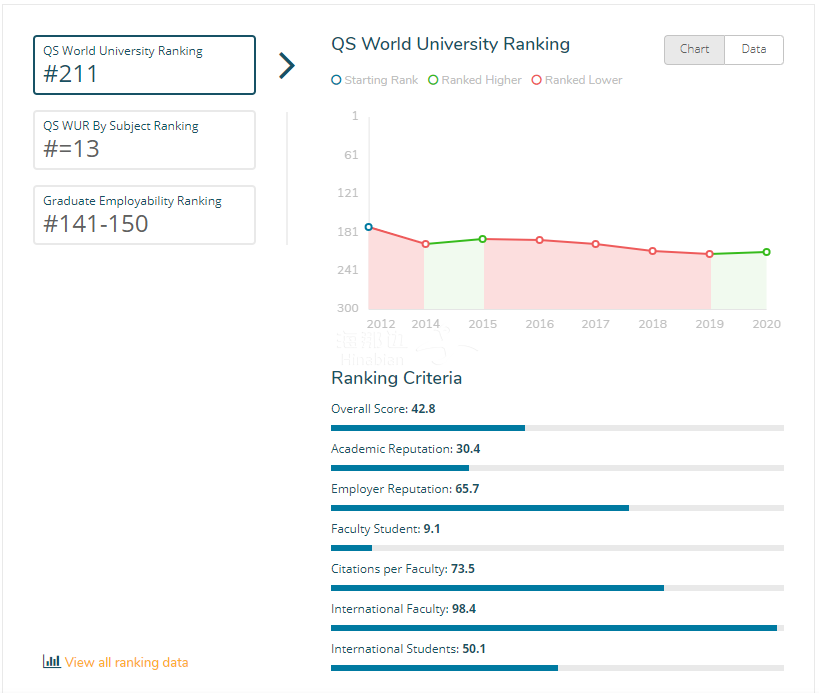Click the Academic Reputation progress bar
This screenshot has width=819, height=693.
click(557, 468)
